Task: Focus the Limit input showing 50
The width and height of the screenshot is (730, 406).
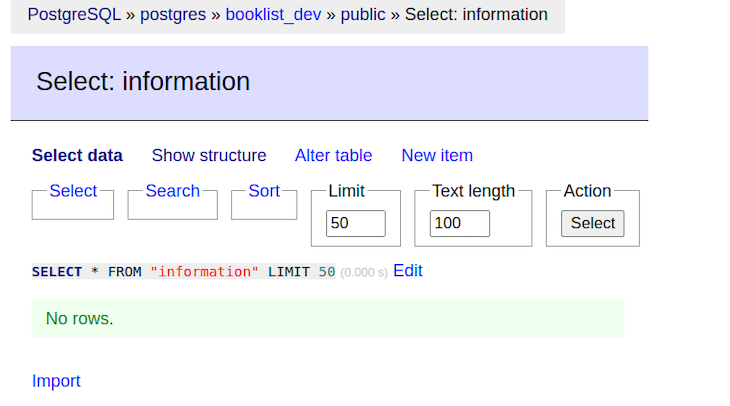Action: 355,223
